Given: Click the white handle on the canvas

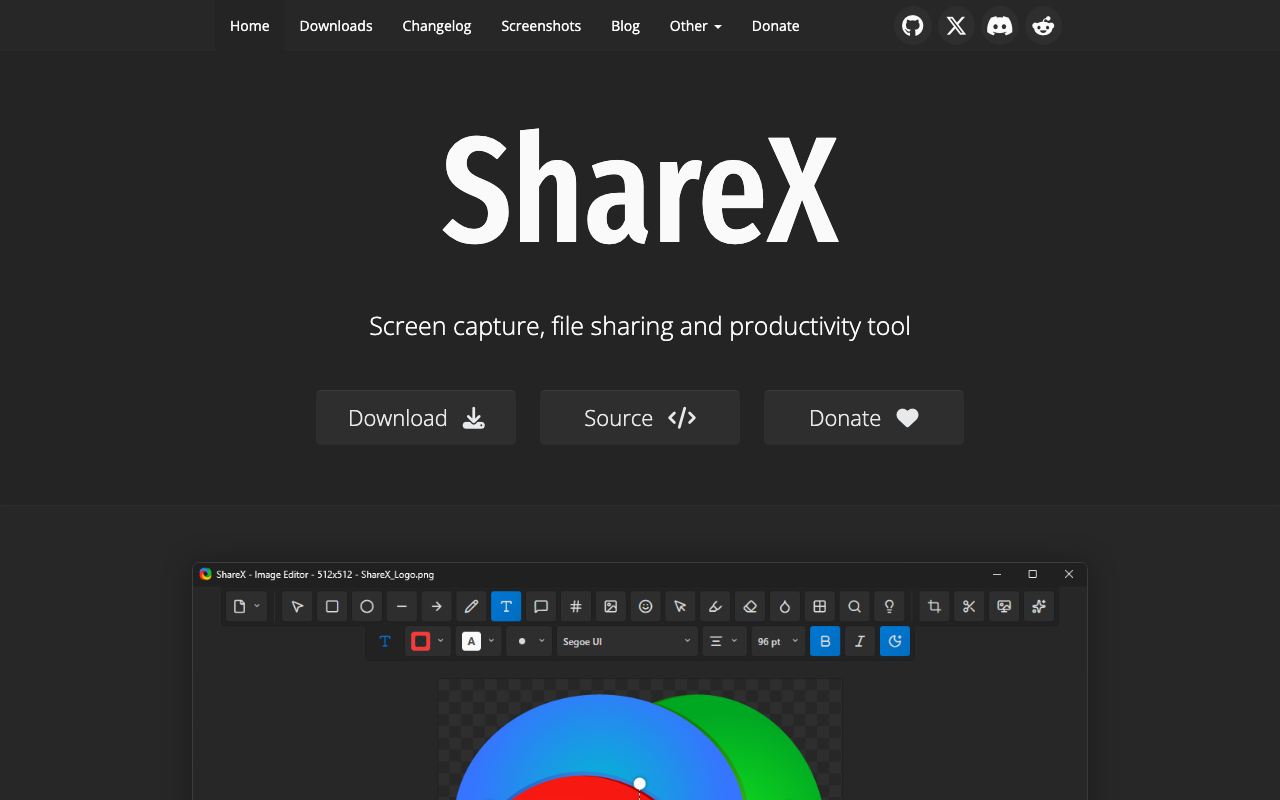Looking at the screenshot, I should 640,783.
